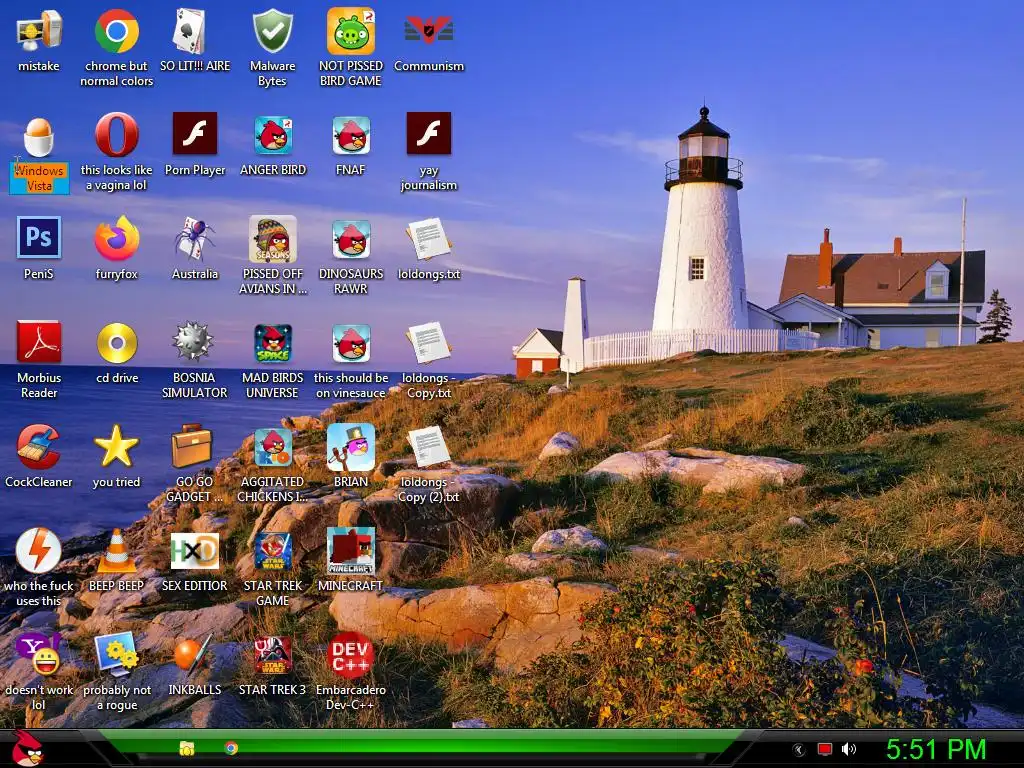
Task: Open the 'loldongs.txt' text file
Action: (428, 239)
